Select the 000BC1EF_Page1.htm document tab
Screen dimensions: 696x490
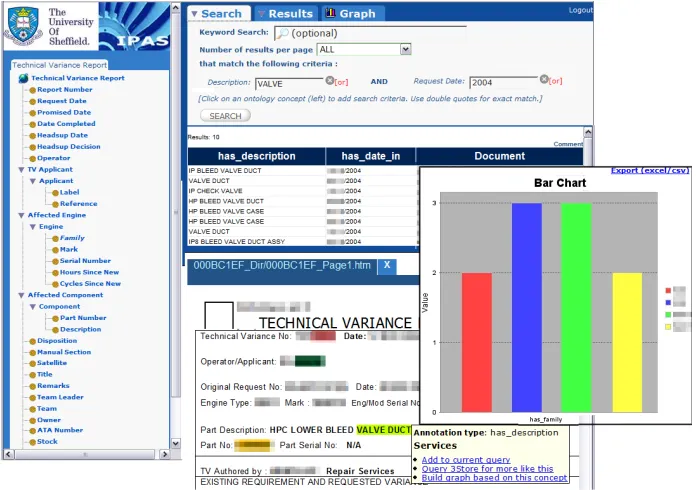[x=282, y=265]
